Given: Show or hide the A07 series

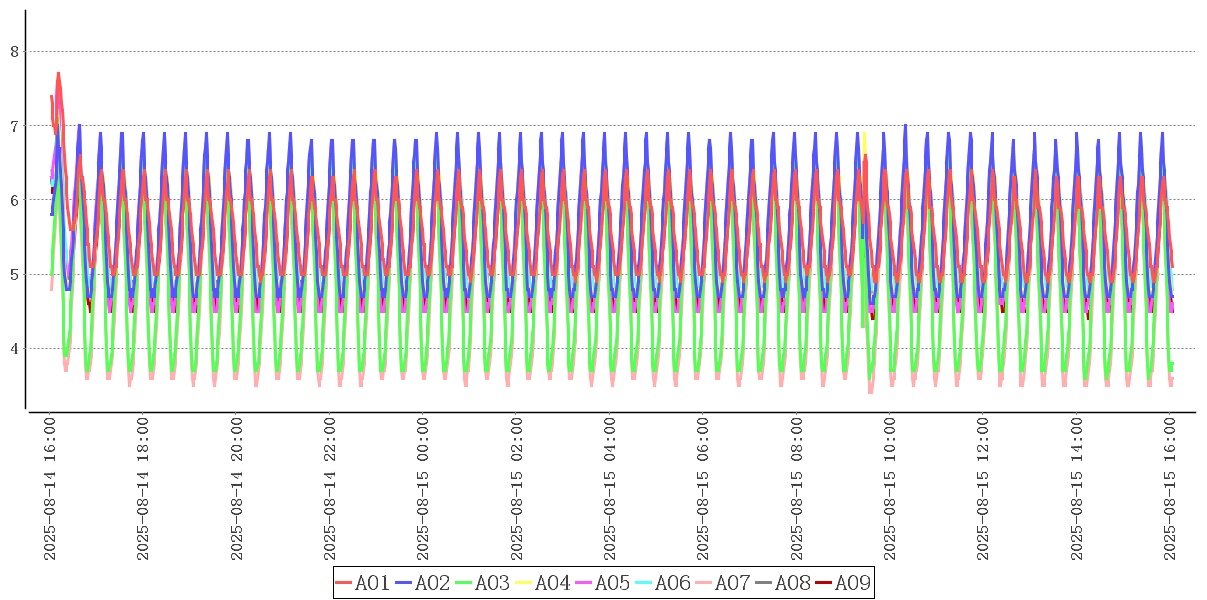Looking at the screenshot, I should click(x=722, y=583).
